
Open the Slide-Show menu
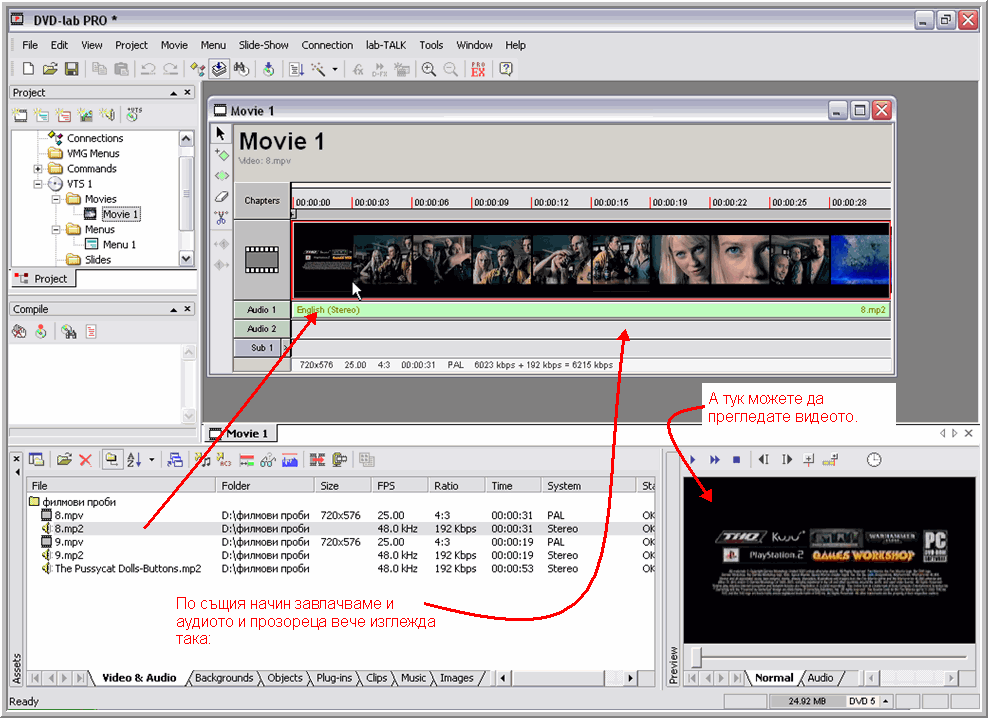[263, 45]
